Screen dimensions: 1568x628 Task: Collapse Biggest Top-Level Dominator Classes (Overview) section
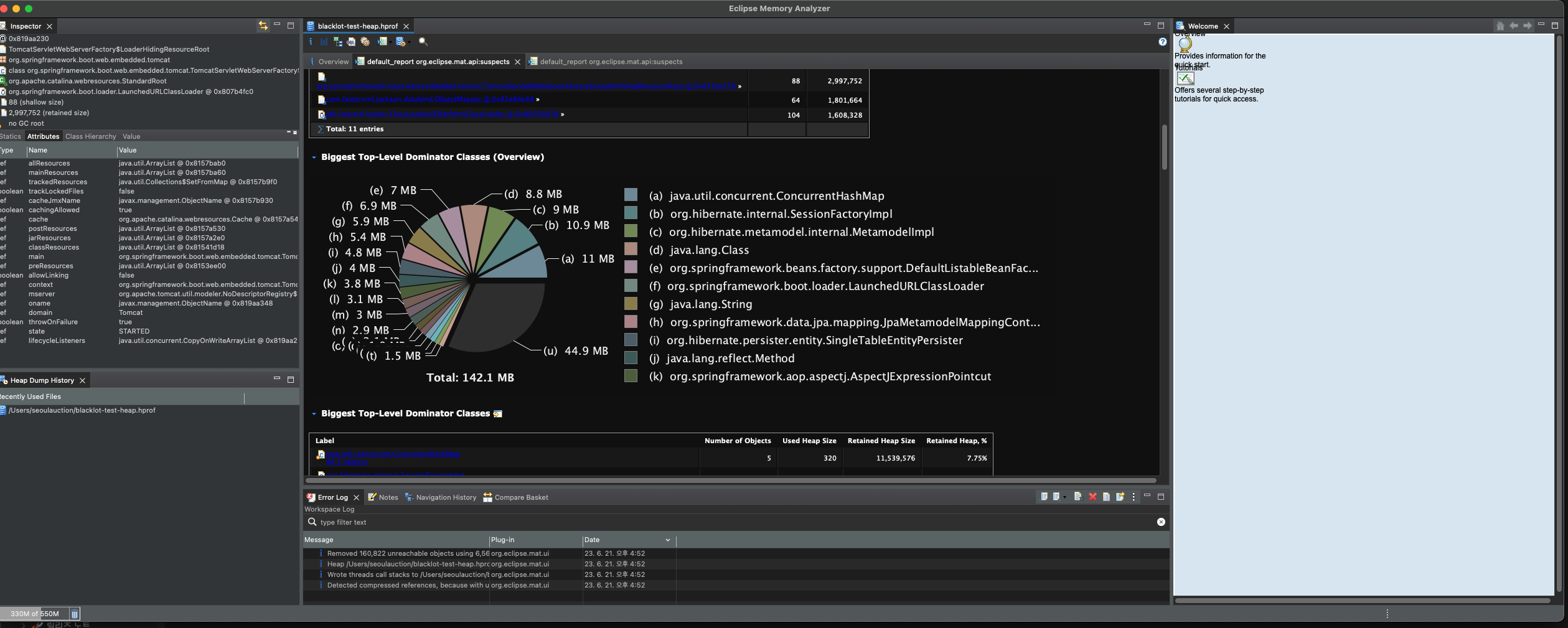(x=314, y=157)
